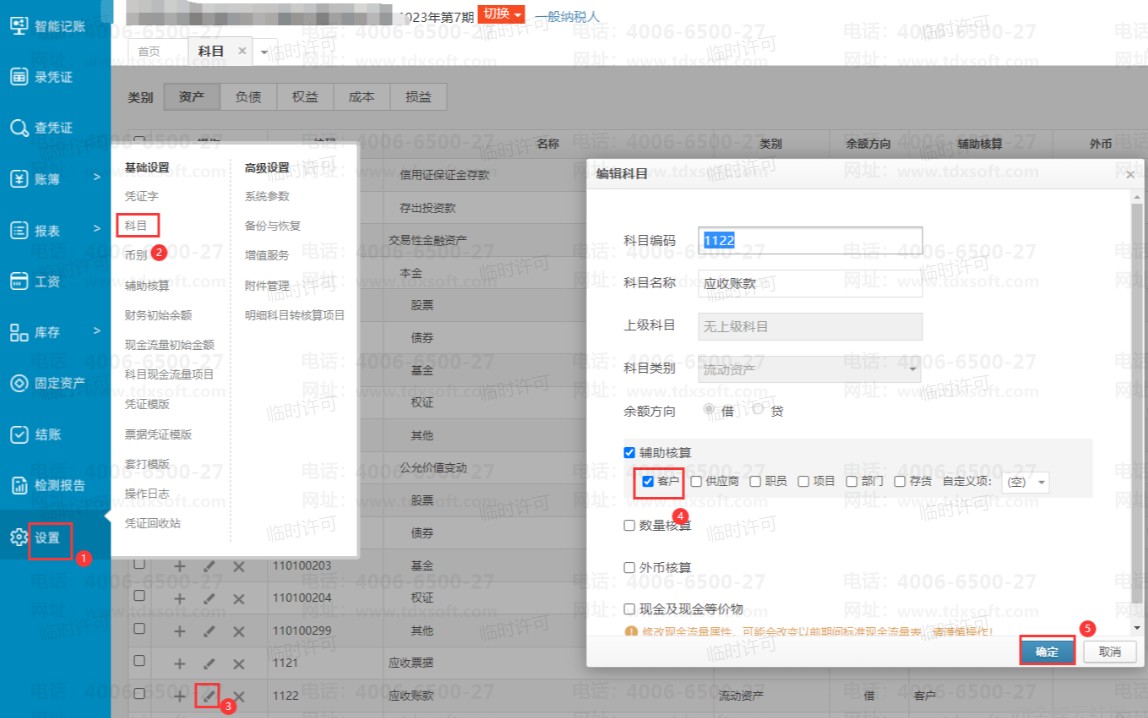Check the 供应商 checkbox

pos(696,482)
